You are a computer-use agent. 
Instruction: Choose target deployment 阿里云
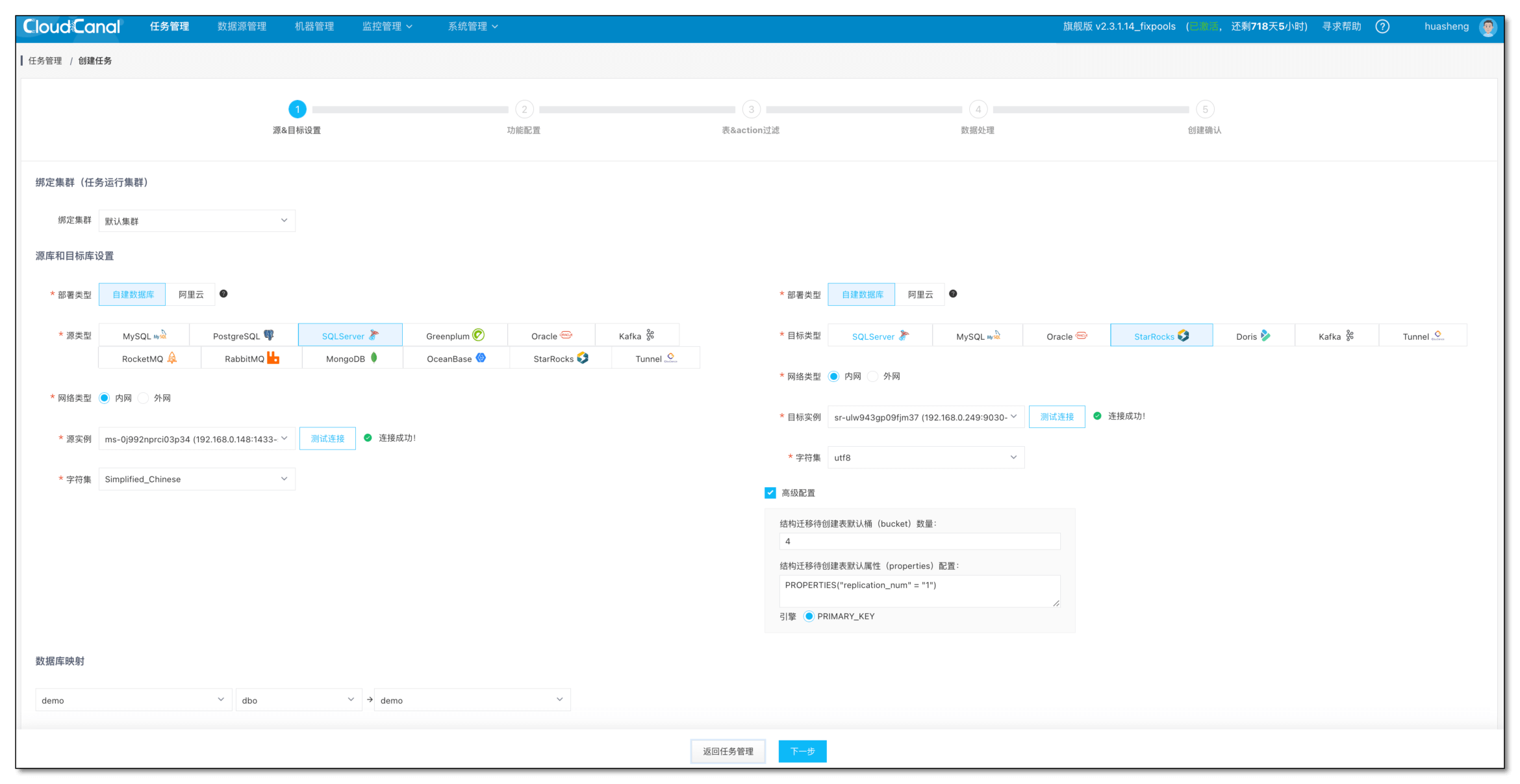coord(920,294)
